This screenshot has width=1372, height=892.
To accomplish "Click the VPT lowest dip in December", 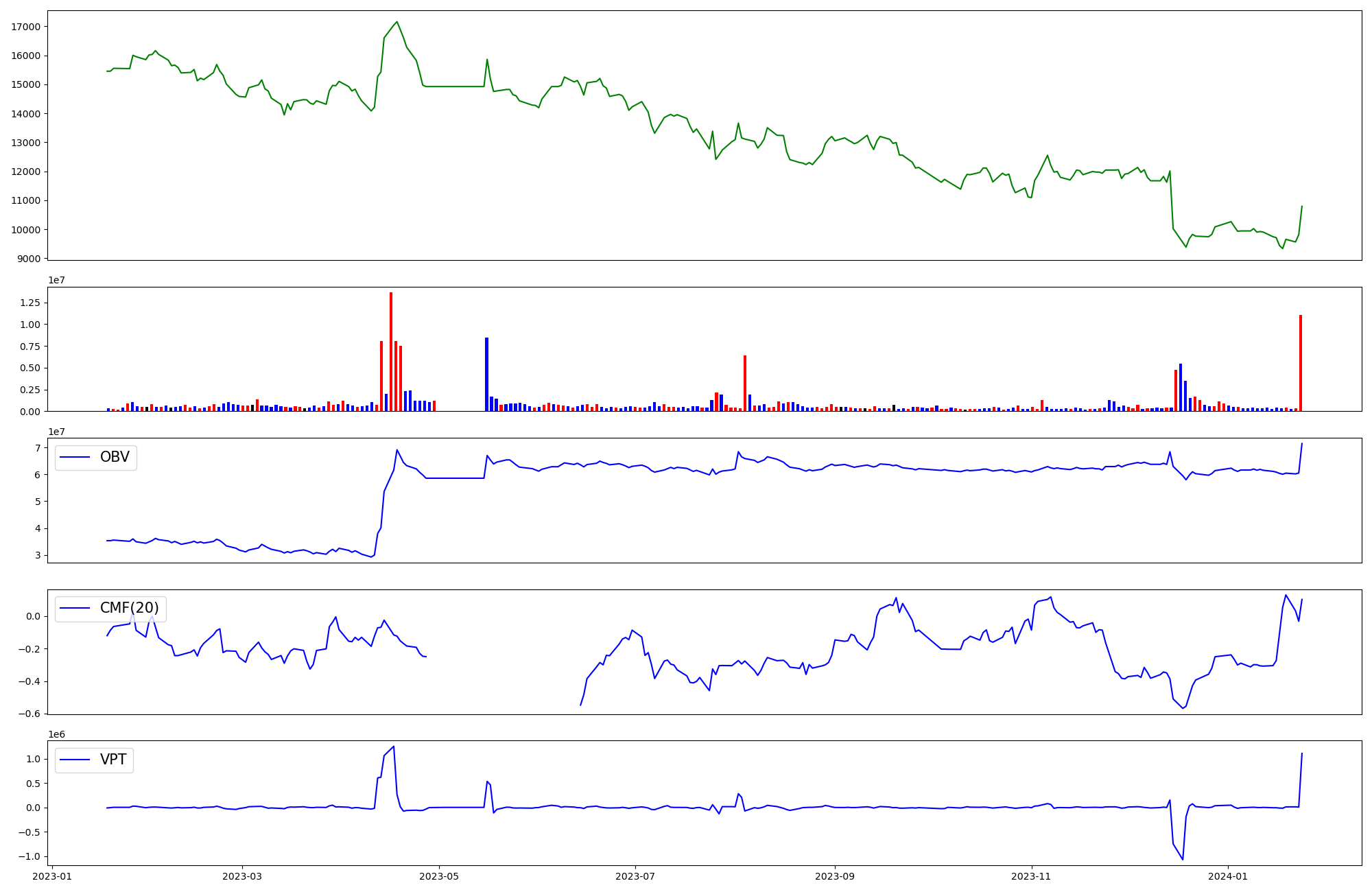I will pos(1182,859).
